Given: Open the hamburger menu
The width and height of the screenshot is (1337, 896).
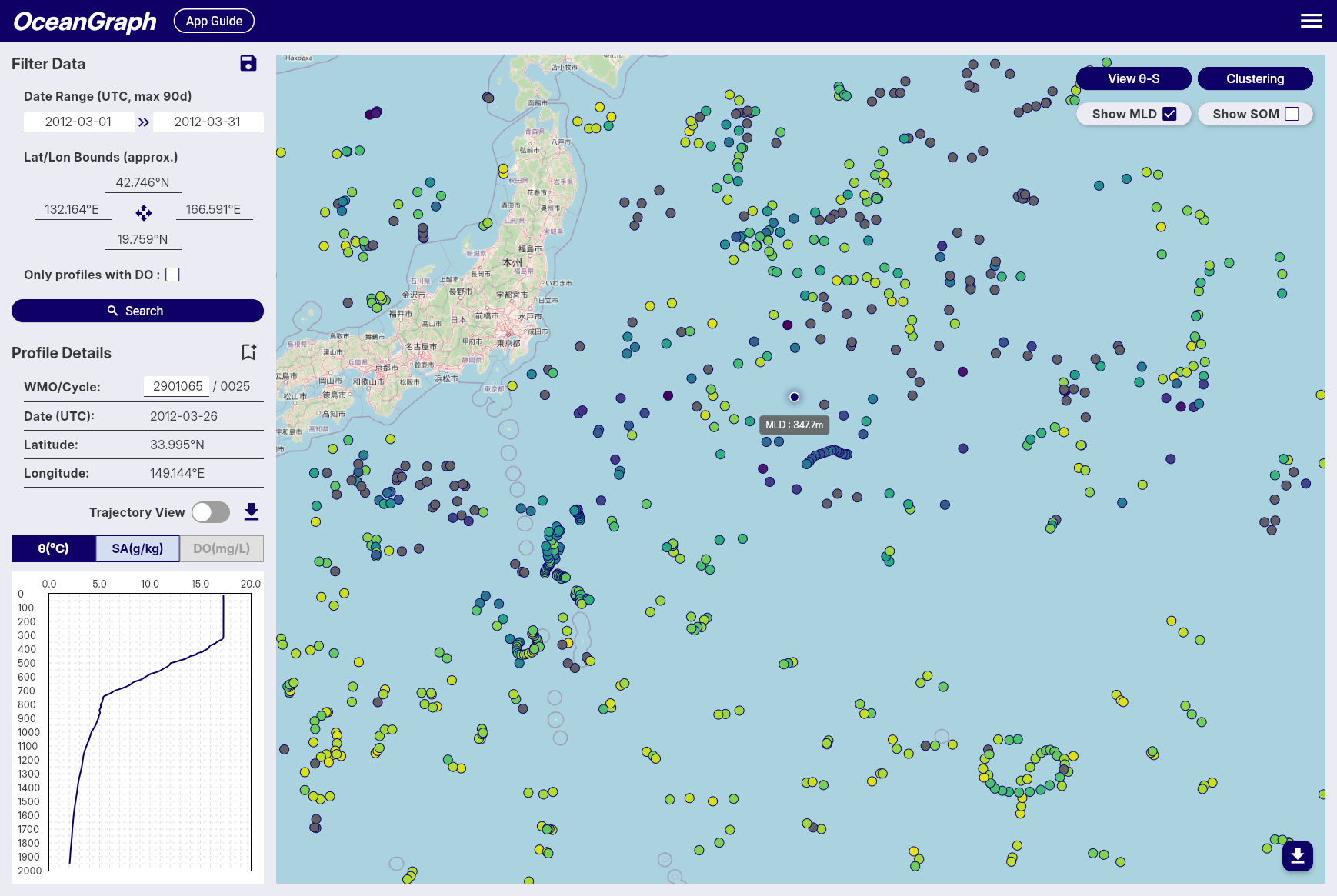Looking at the screenshot, I should pyautogui.click(x=1311, y=21).
